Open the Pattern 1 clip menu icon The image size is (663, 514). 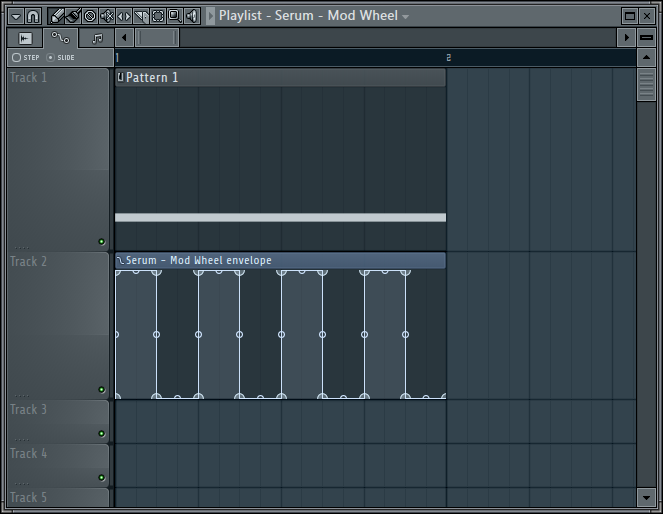point(121,77)
